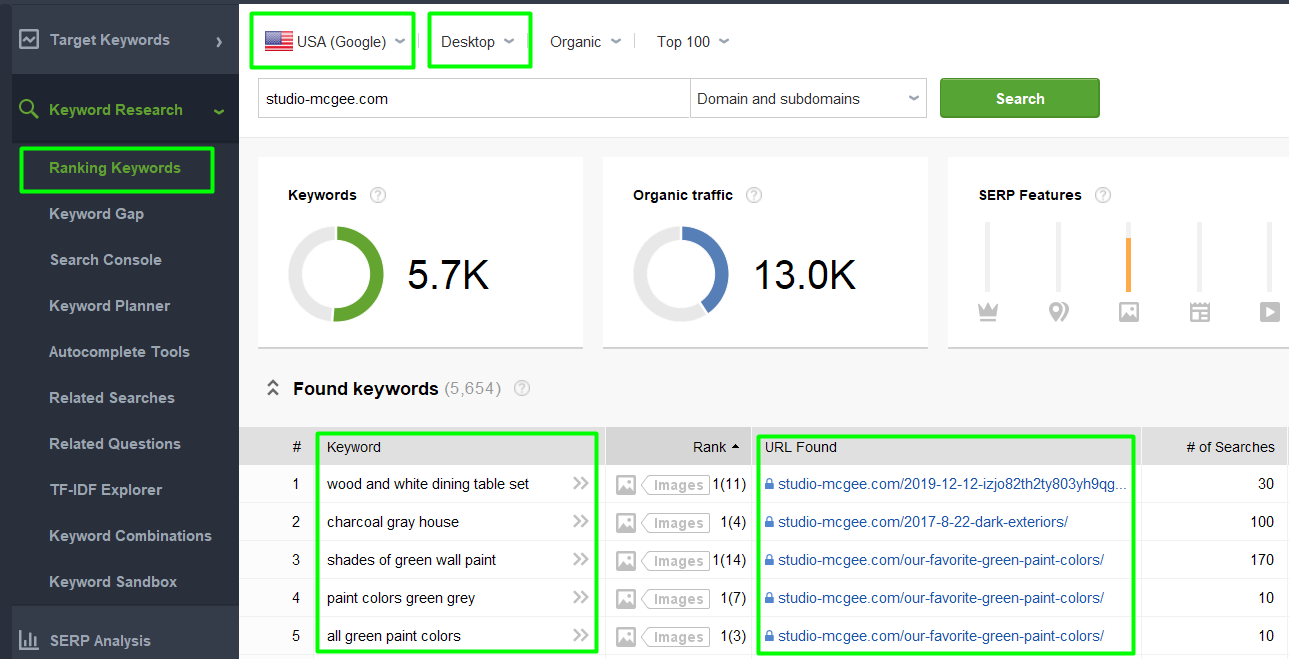The width and height of the screenshot is (1289, 659).
Task: Open Keyword Planner in the sidebar
Action: [x=109, y=306]
